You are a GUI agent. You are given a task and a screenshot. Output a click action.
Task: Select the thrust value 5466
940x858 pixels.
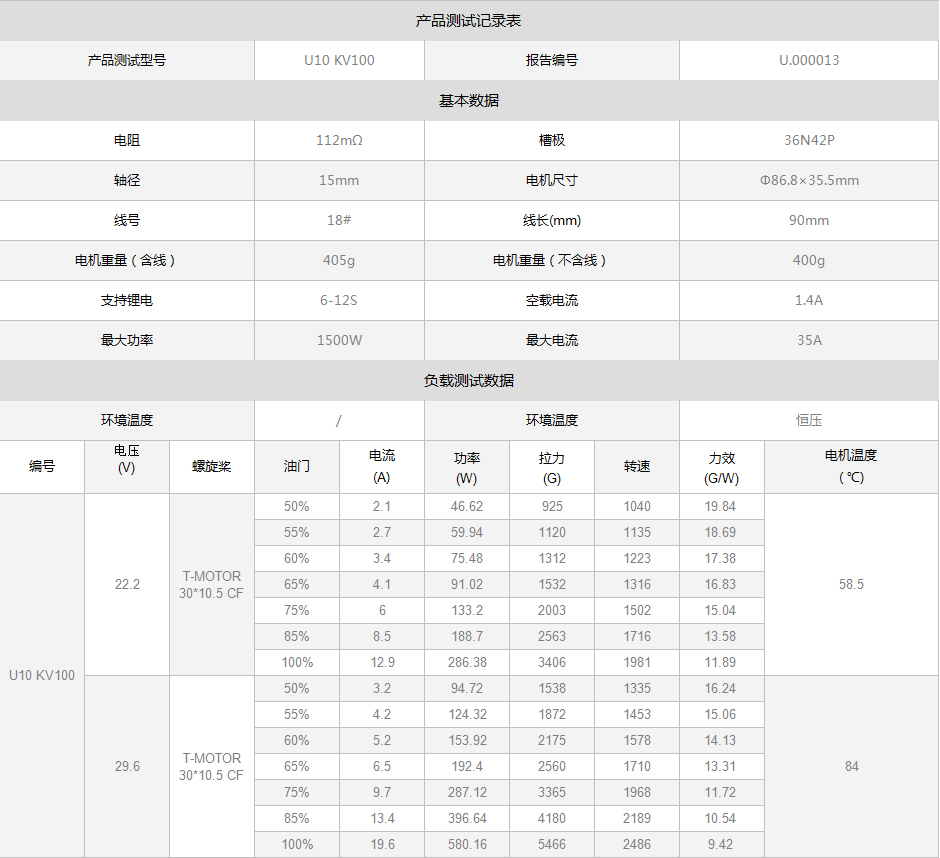coord(552,844)
